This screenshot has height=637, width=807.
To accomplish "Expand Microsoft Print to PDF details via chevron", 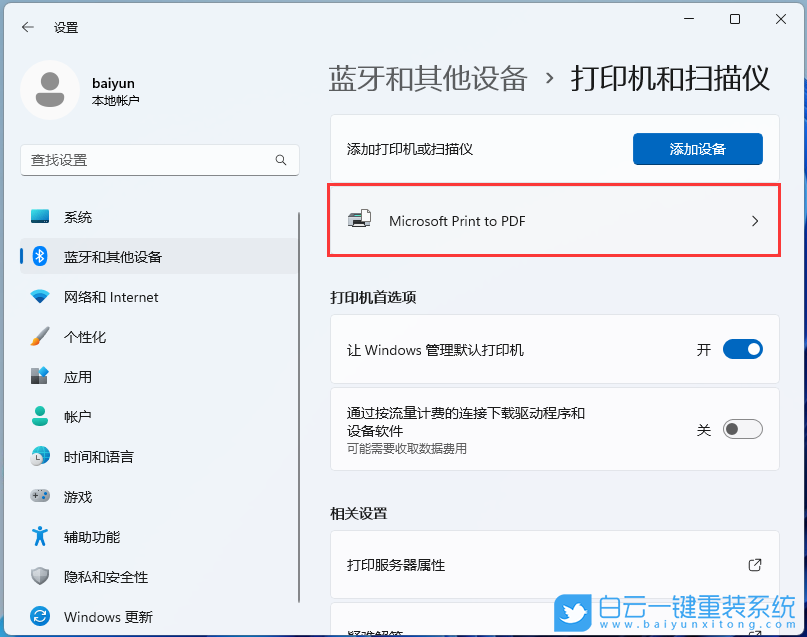I will [x=756, y=221].
